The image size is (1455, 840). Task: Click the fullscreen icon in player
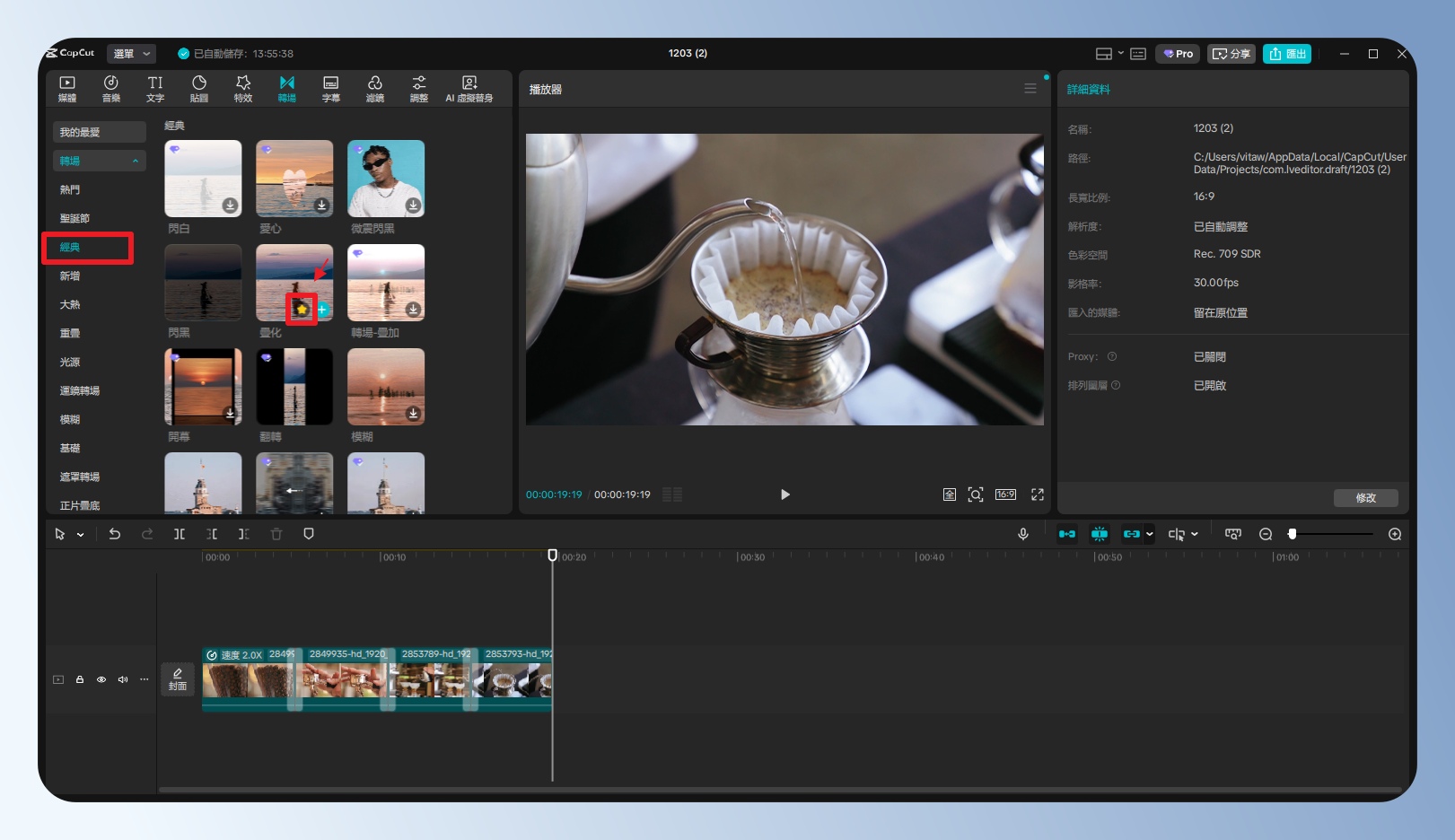click(1038, 494)
